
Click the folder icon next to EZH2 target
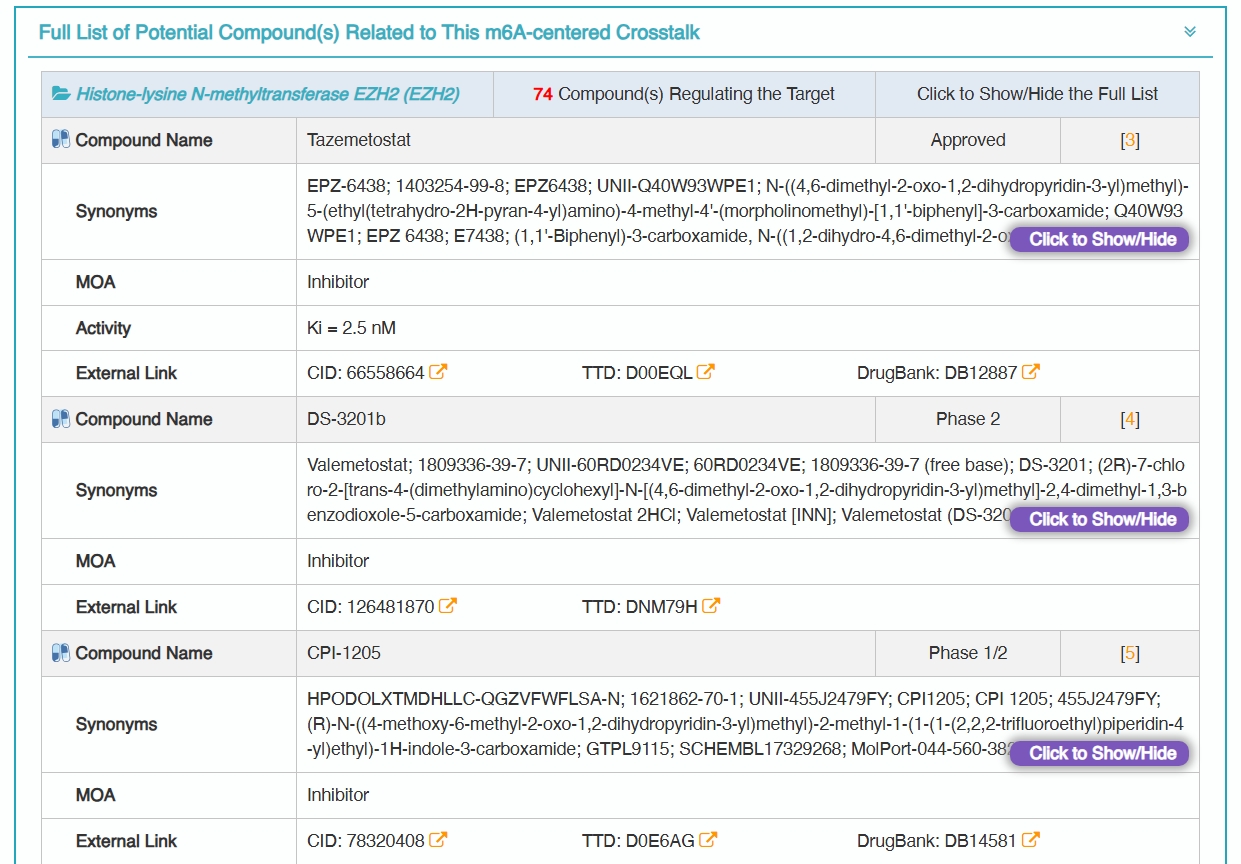pyautogui.click(x=62, y=94)
